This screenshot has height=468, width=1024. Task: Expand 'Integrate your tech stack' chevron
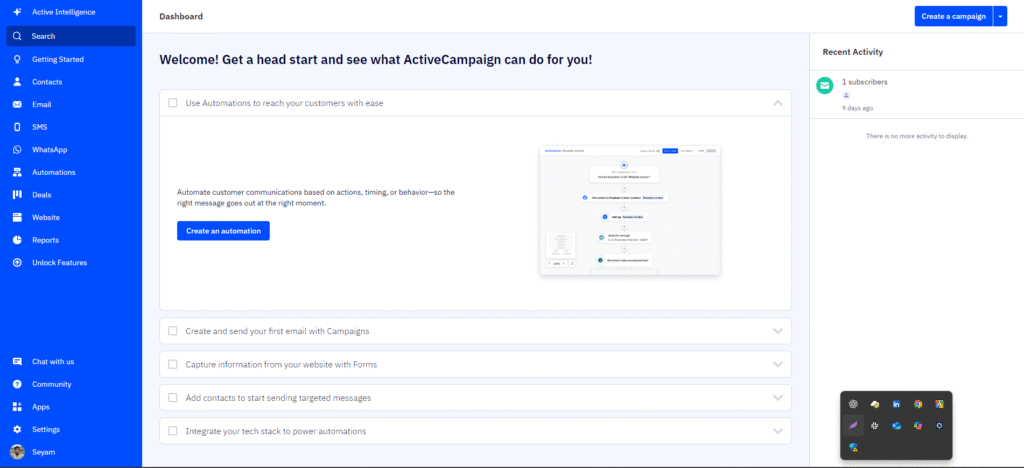(778, 431)
